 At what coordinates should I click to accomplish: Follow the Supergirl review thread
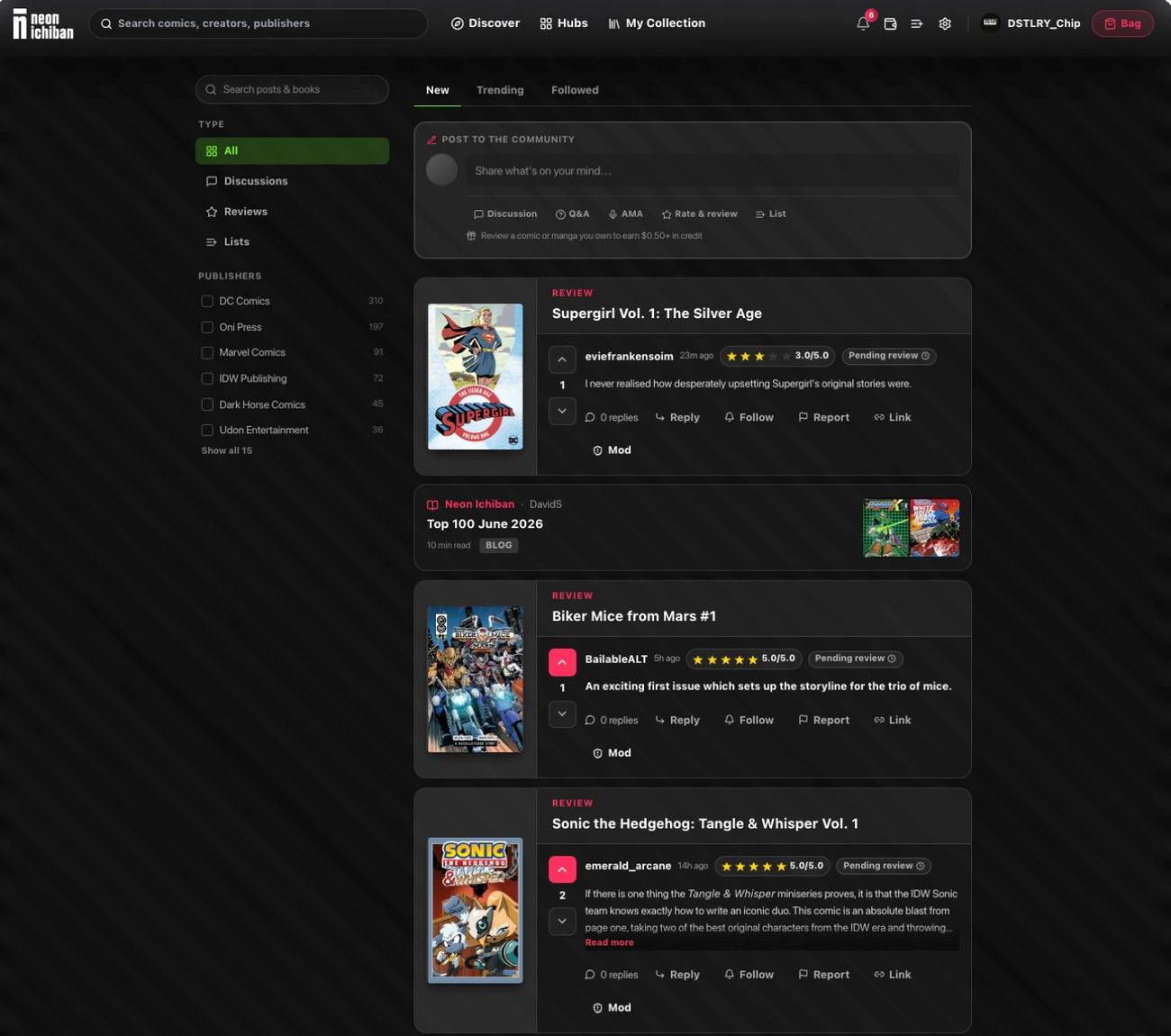[749, 417]
